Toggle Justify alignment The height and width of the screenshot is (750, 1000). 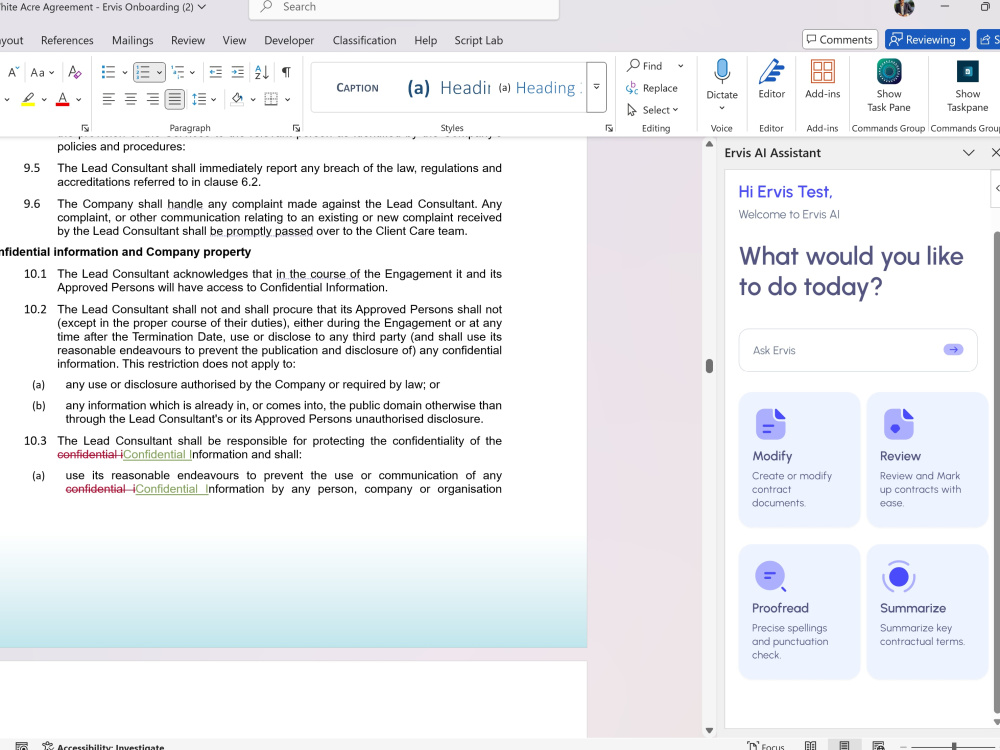(174, 99)
